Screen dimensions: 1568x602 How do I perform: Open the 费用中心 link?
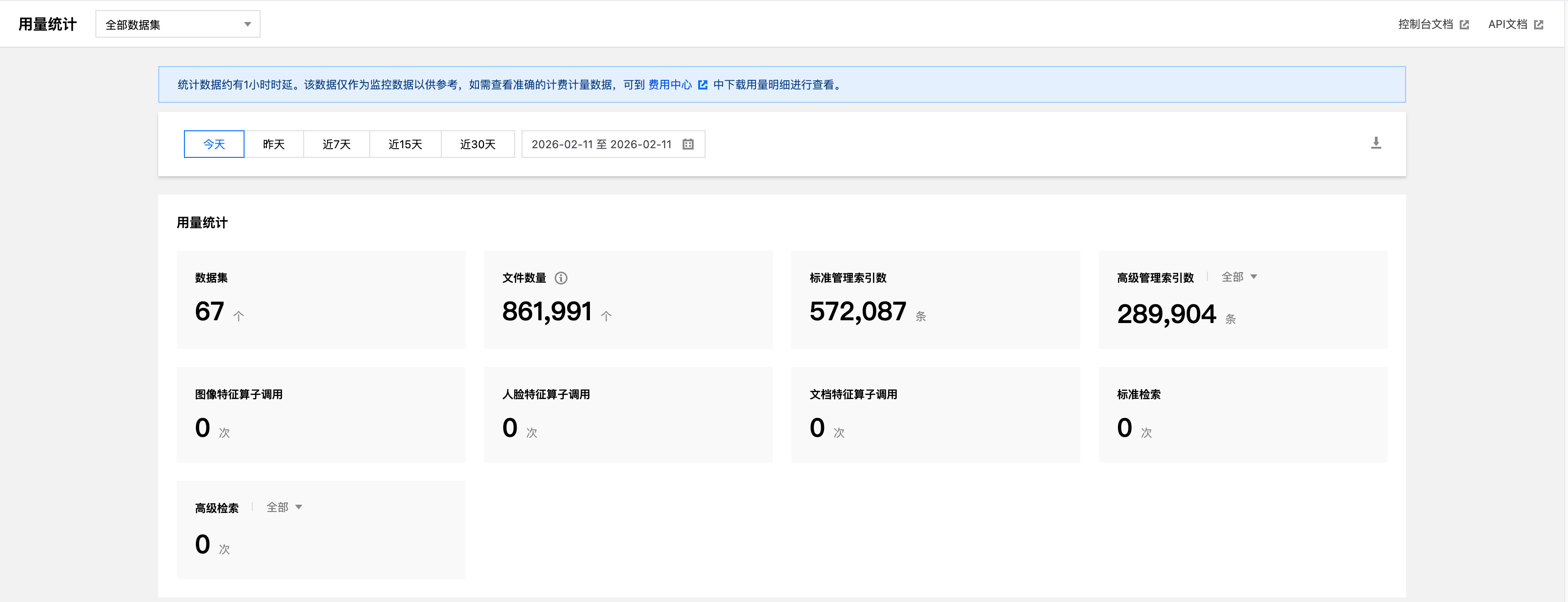point(670,85)
